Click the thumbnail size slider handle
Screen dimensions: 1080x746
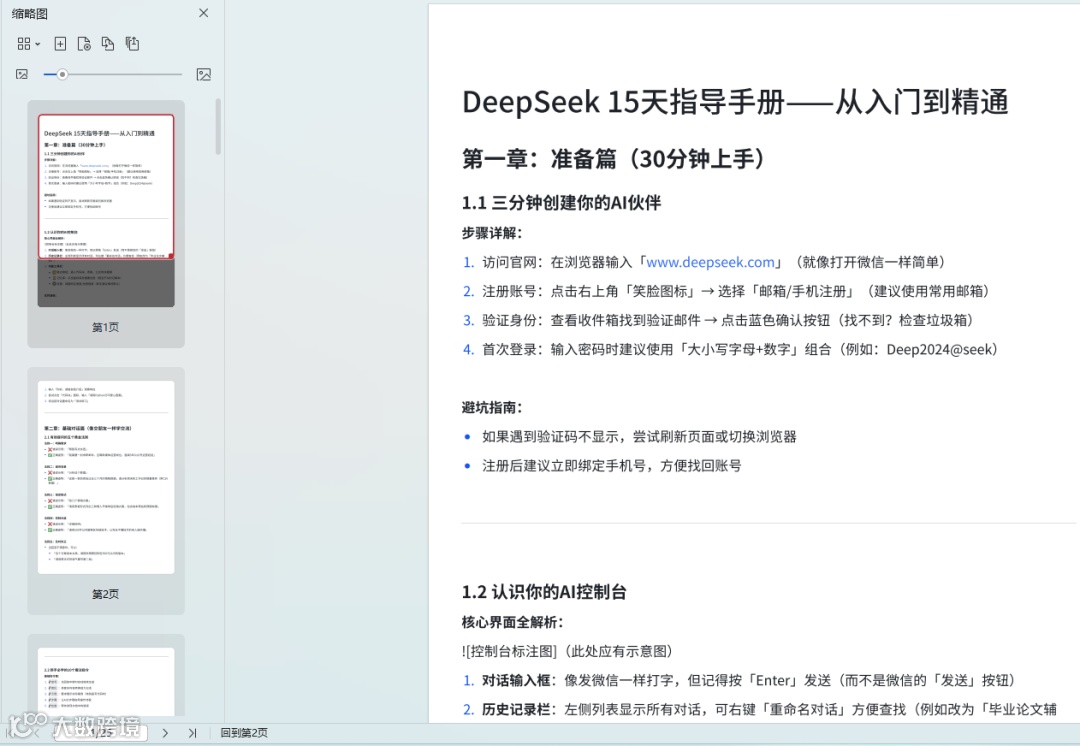coord(62,74)
